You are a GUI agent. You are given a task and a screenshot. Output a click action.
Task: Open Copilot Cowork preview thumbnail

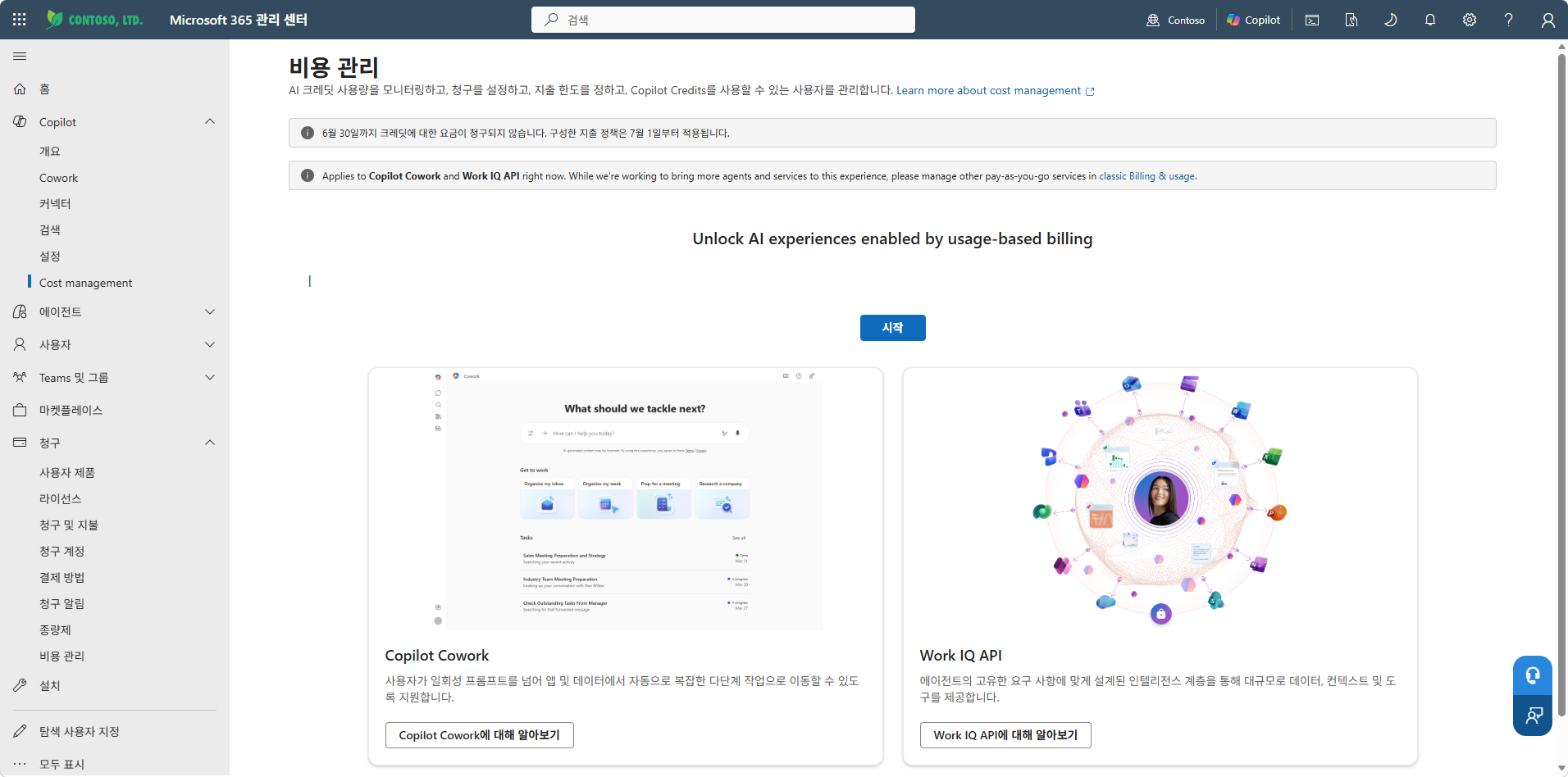(626, 499)
